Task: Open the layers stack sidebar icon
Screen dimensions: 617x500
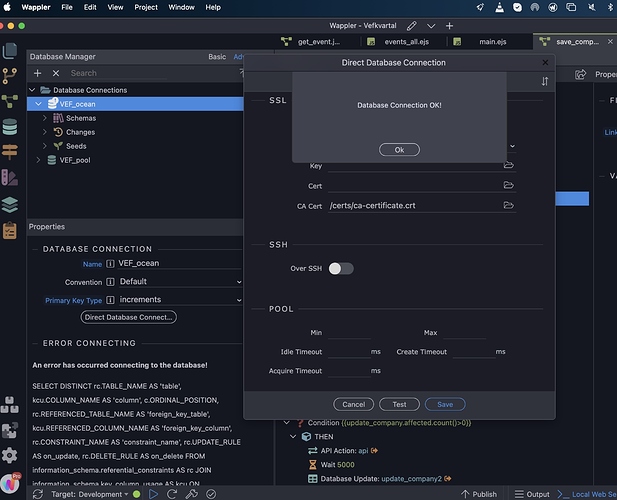Action: (10, 204)
